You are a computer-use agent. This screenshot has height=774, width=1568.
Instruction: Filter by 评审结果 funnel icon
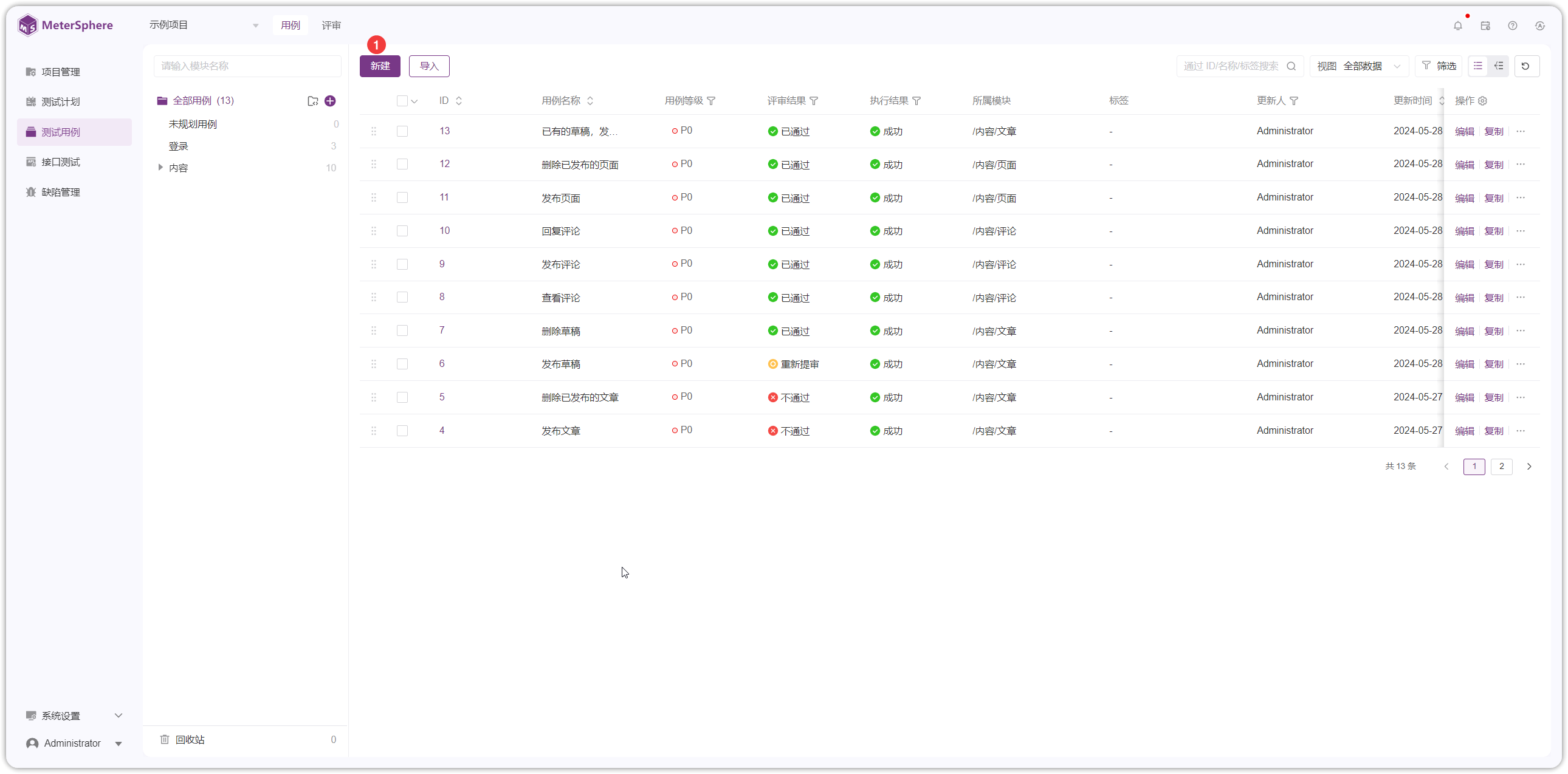pyautogui.click(x=814, y=101)
